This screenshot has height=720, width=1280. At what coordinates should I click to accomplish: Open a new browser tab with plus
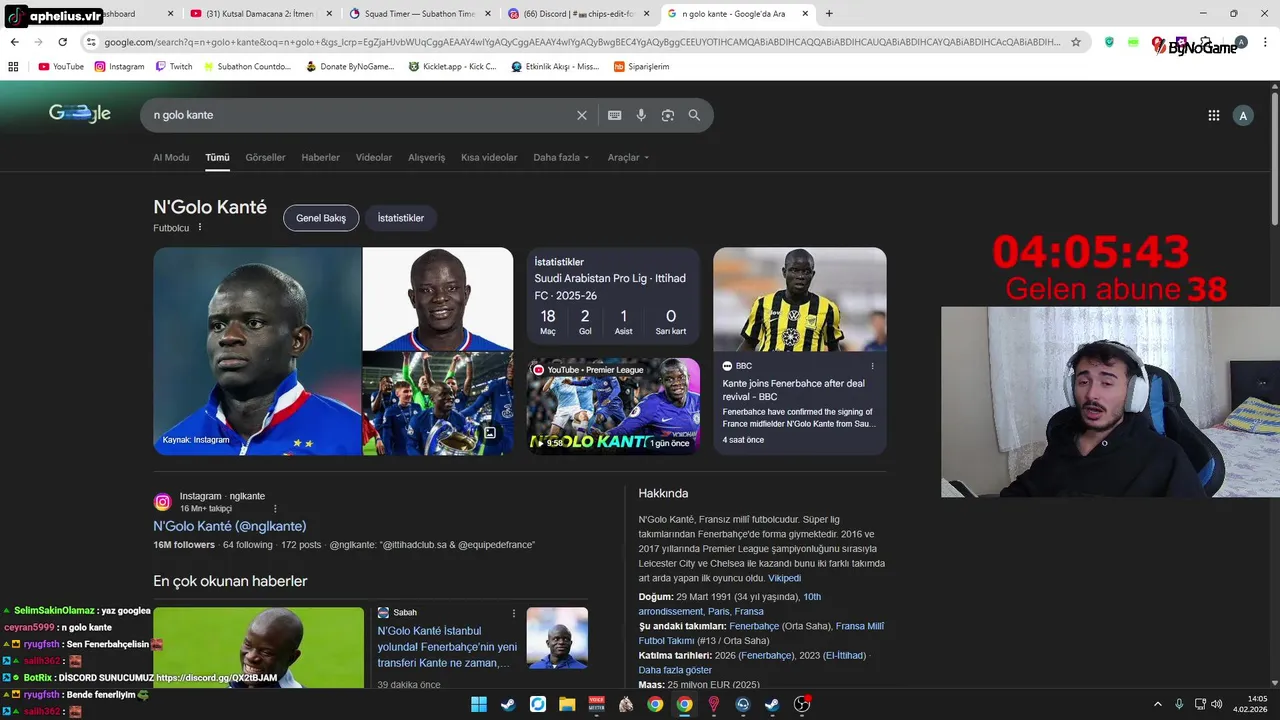[x=829, y=14]
